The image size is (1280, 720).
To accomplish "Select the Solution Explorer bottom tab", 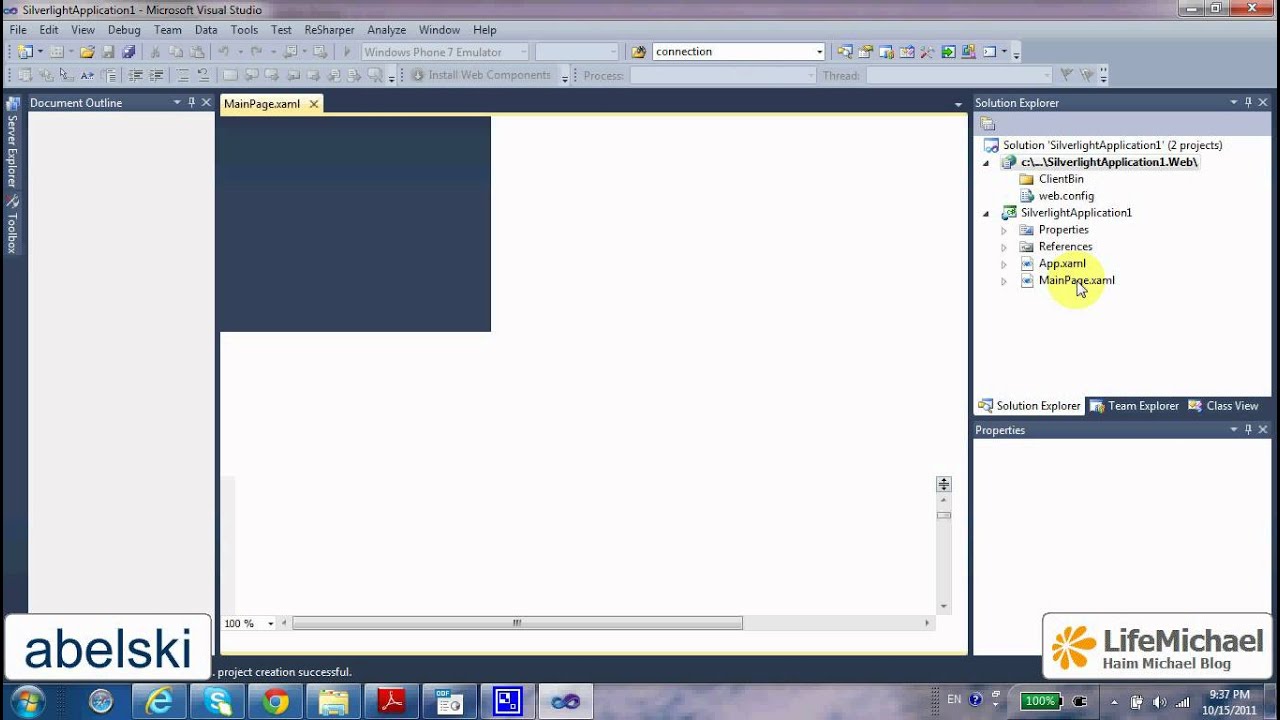I will (1029, 406).
